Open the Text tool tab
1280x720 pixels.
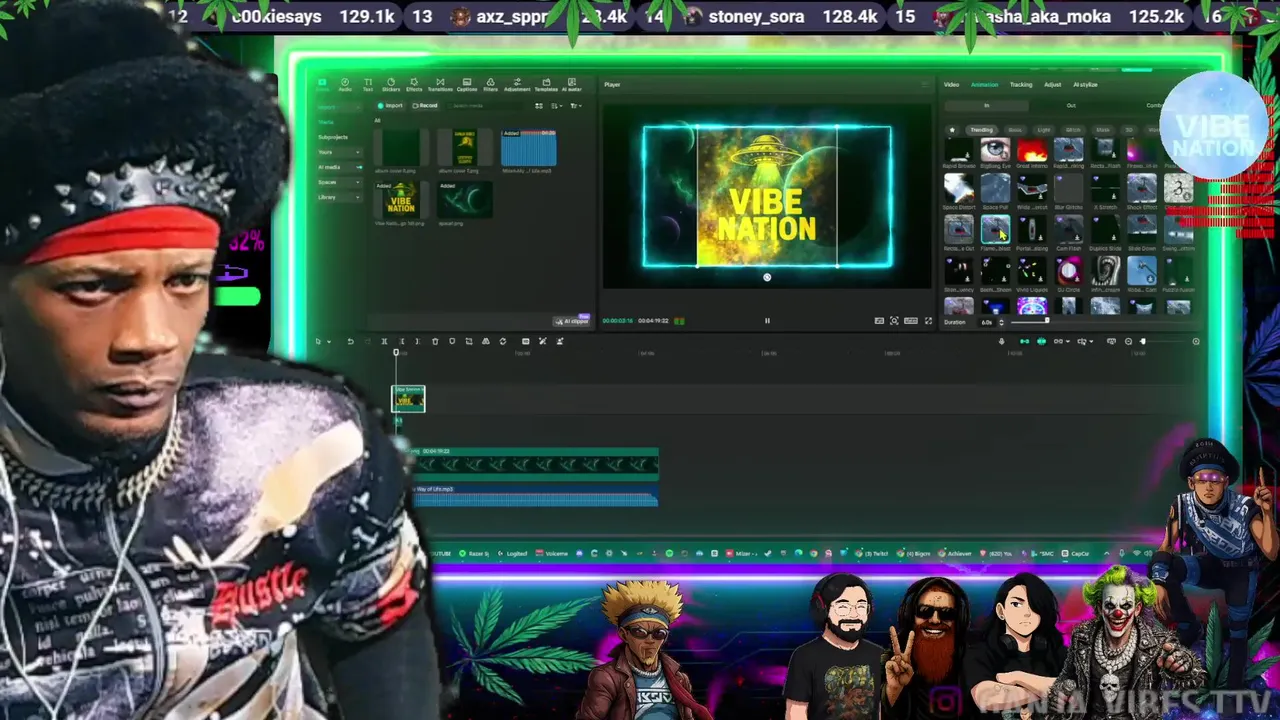[x=368, y=84]
